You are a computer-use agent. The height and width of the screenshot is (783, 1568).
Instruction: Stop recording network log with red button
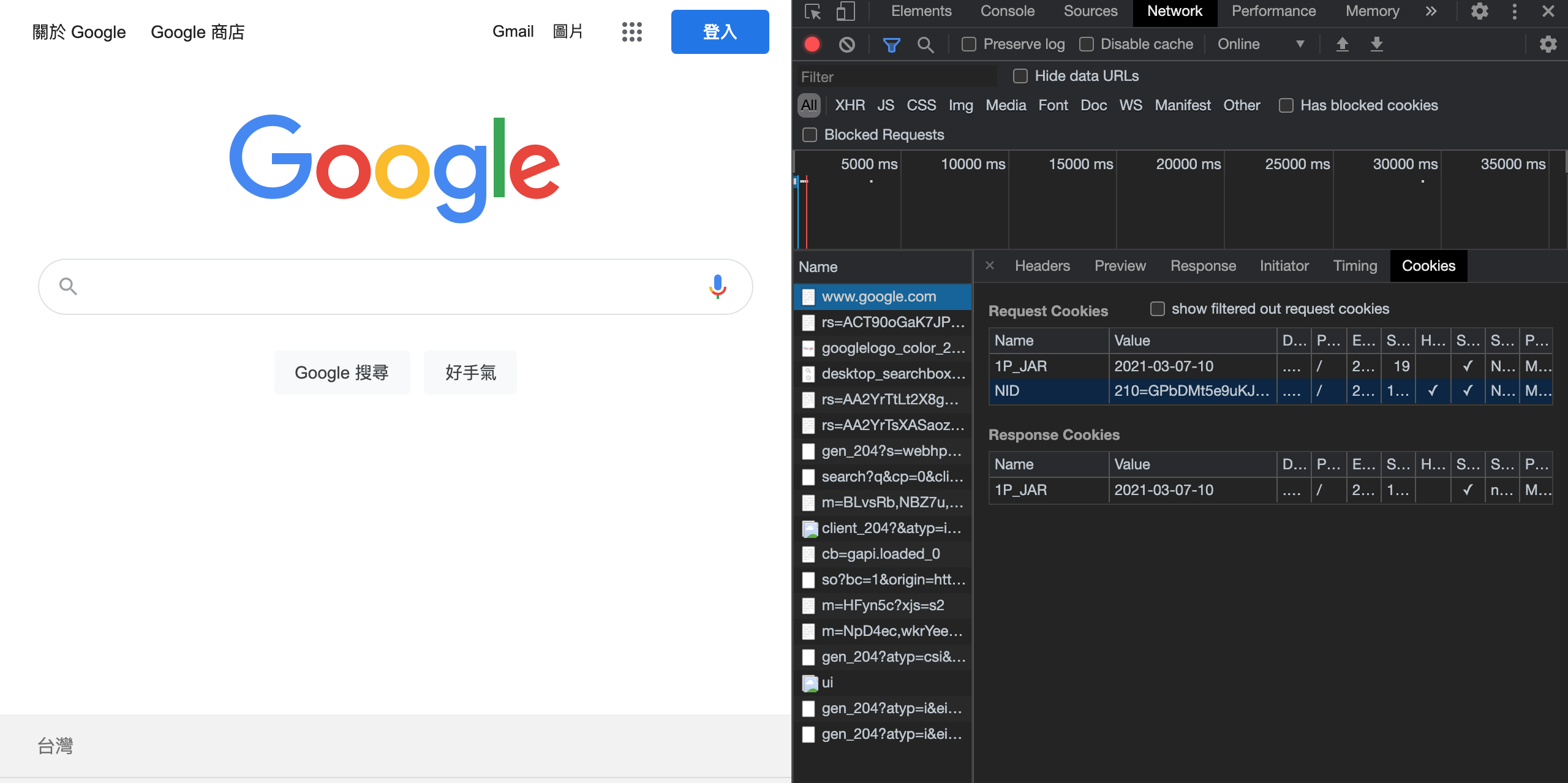(812, 44)
